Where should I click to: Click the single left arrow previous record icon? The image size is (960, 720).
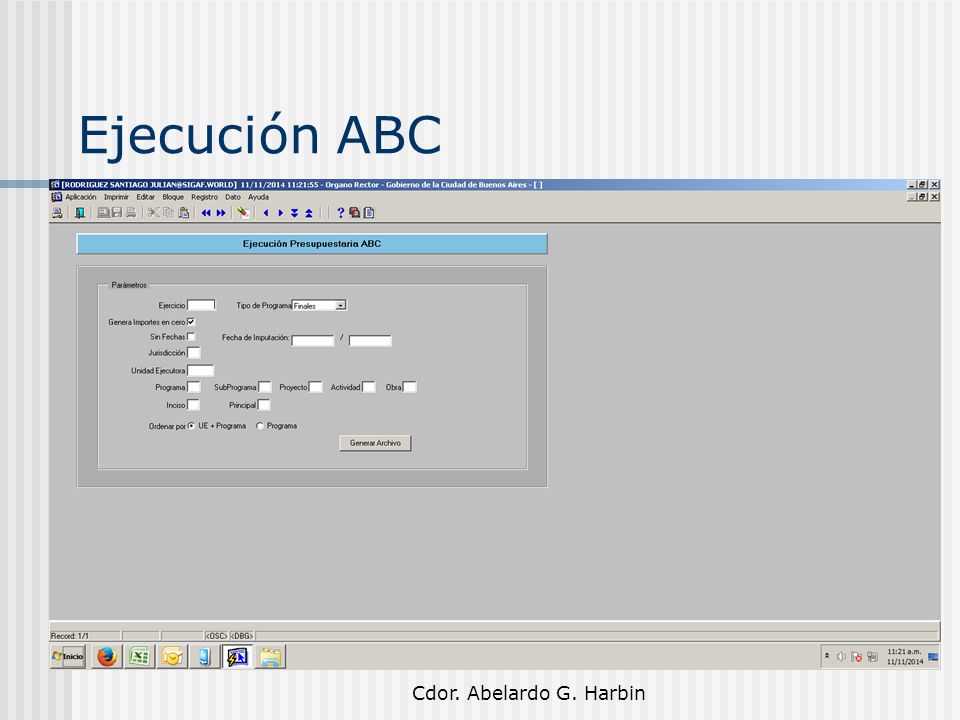[266, 212]
